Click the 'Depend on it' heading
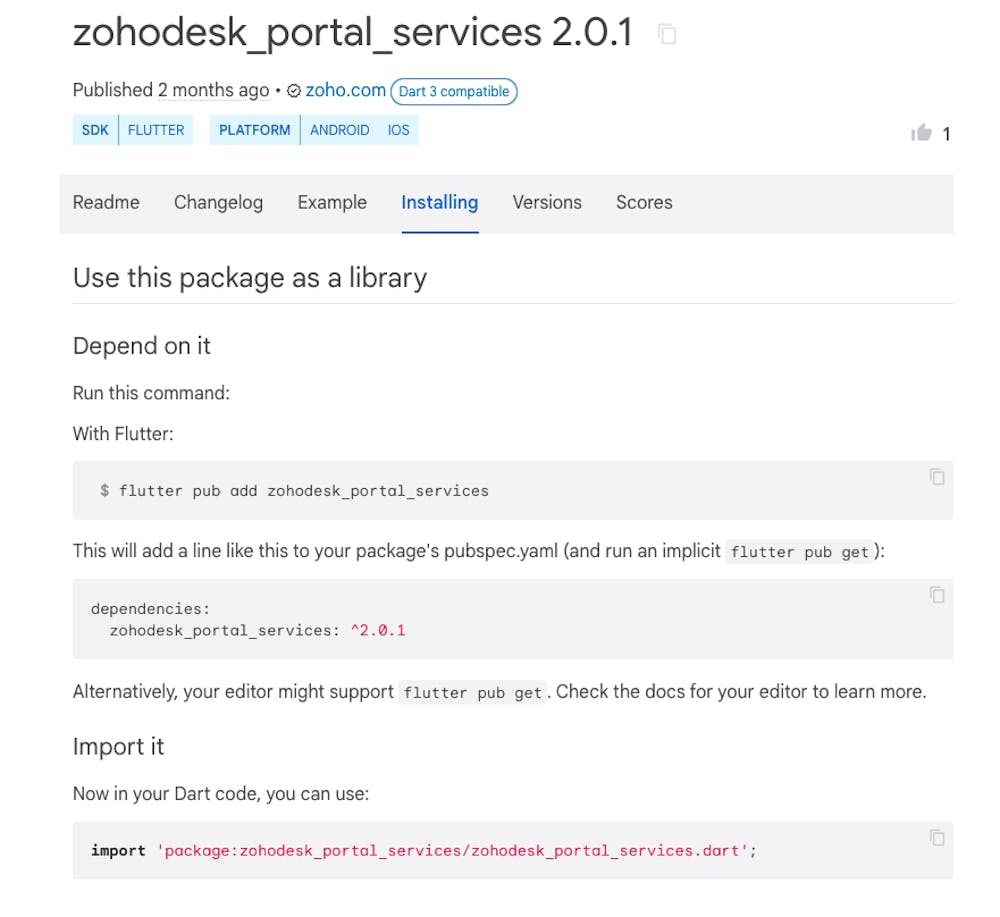Screen dimensions: 1000x917 pyautogui.click(x=142, y=346)
